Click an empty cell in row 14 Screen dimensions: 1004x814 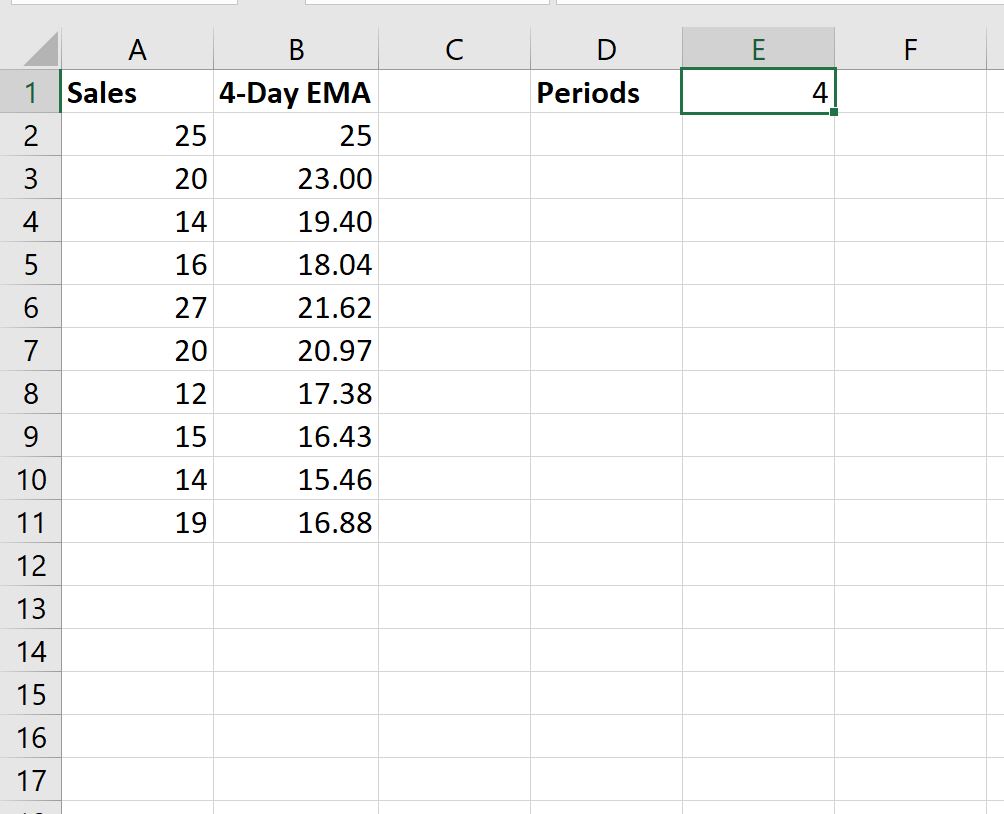coord(455,651)
